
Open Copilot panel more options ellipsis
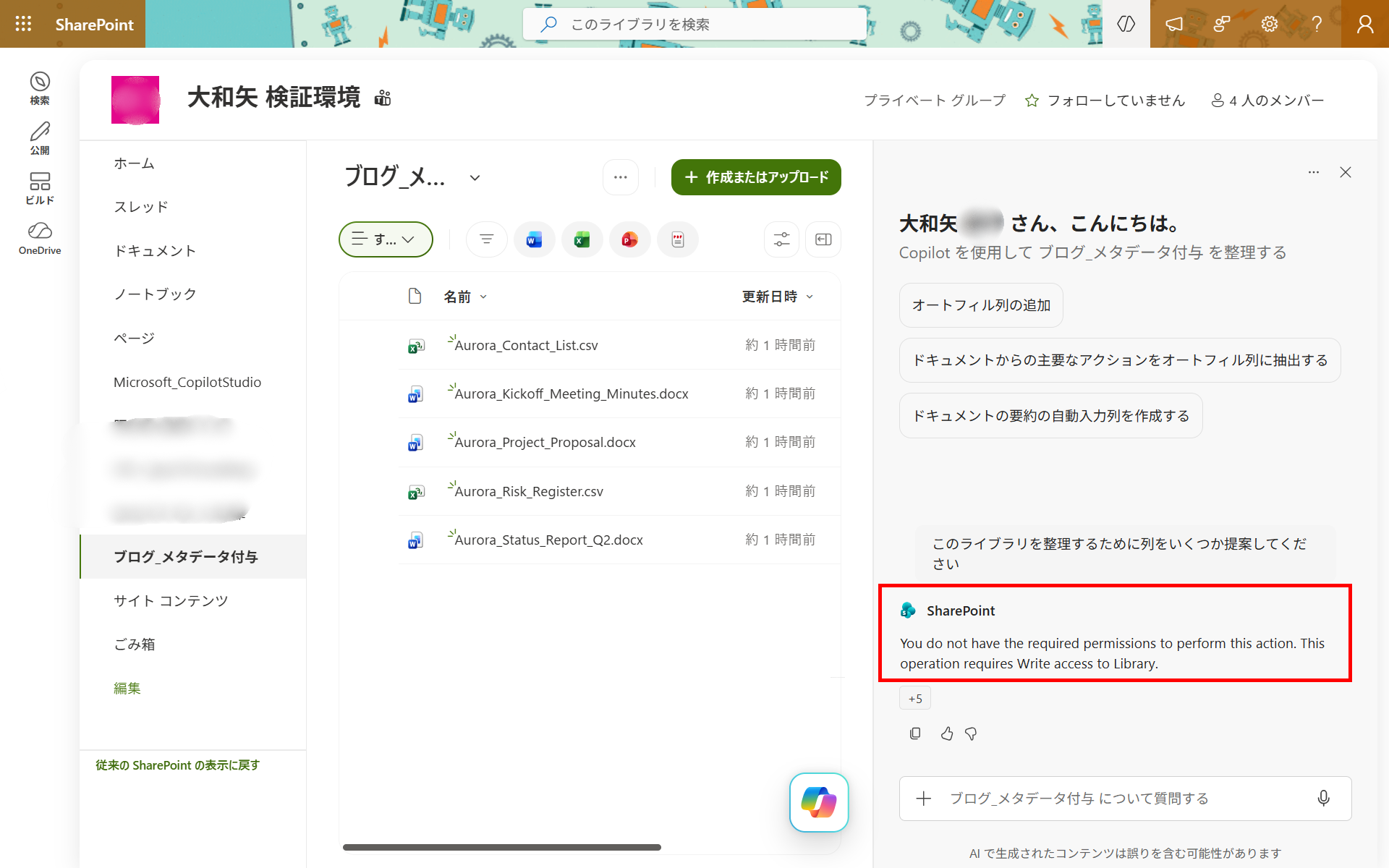point(1314,172)
